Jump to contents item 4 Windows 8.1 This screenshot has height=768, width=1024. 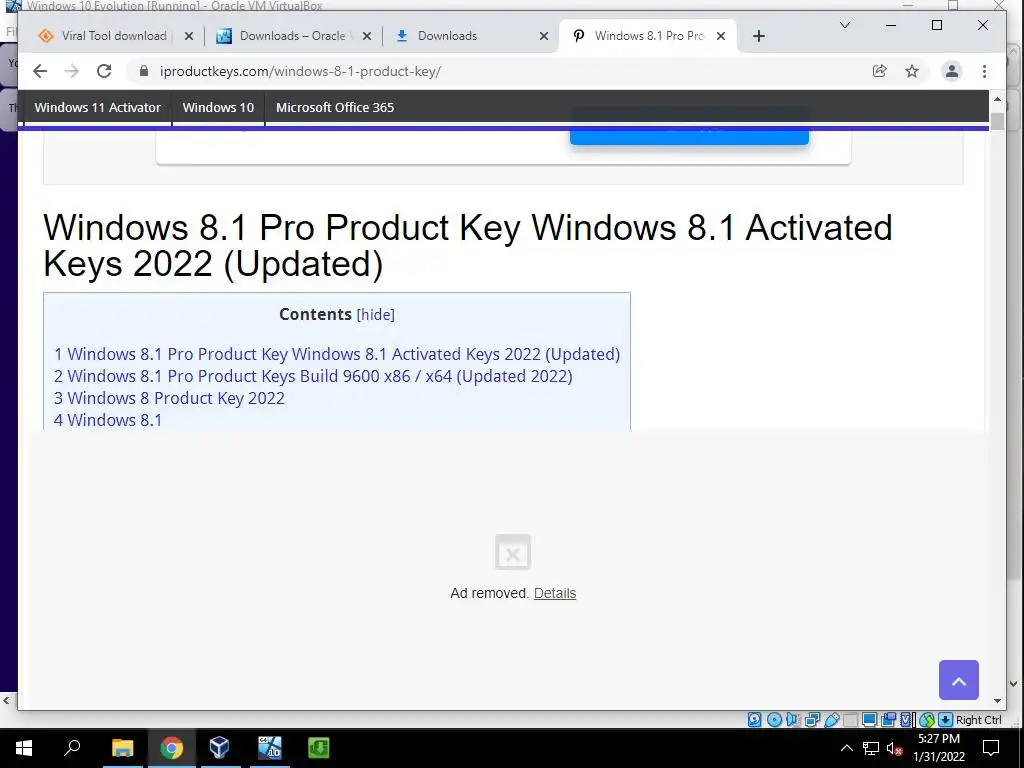(x=108, y=420)
